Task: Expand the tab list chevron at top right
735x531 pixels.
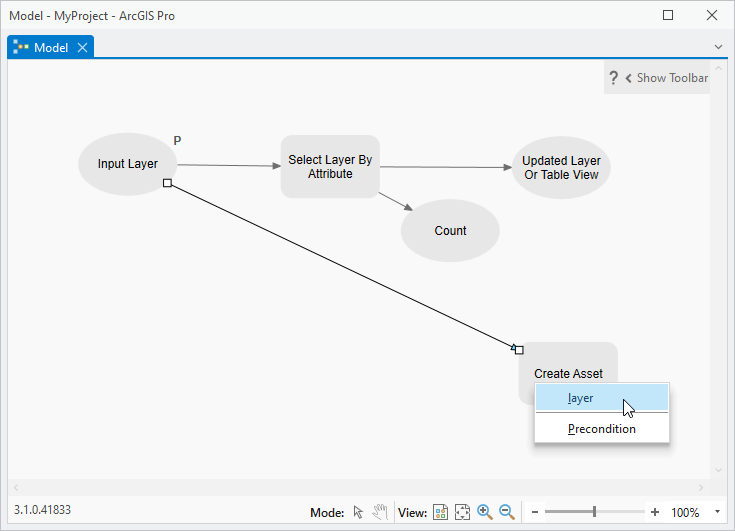Action: tap(718, 47)
